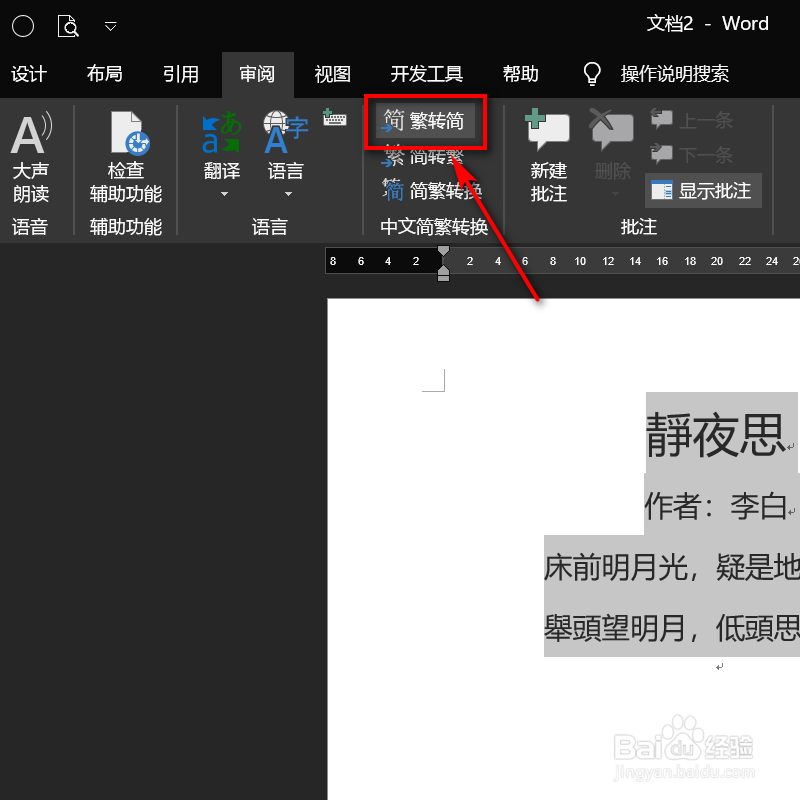The height and width of the screenshot is (800, 800).
Task: Expand the 翻译 dropdown arrow
Action: point(222,194)
